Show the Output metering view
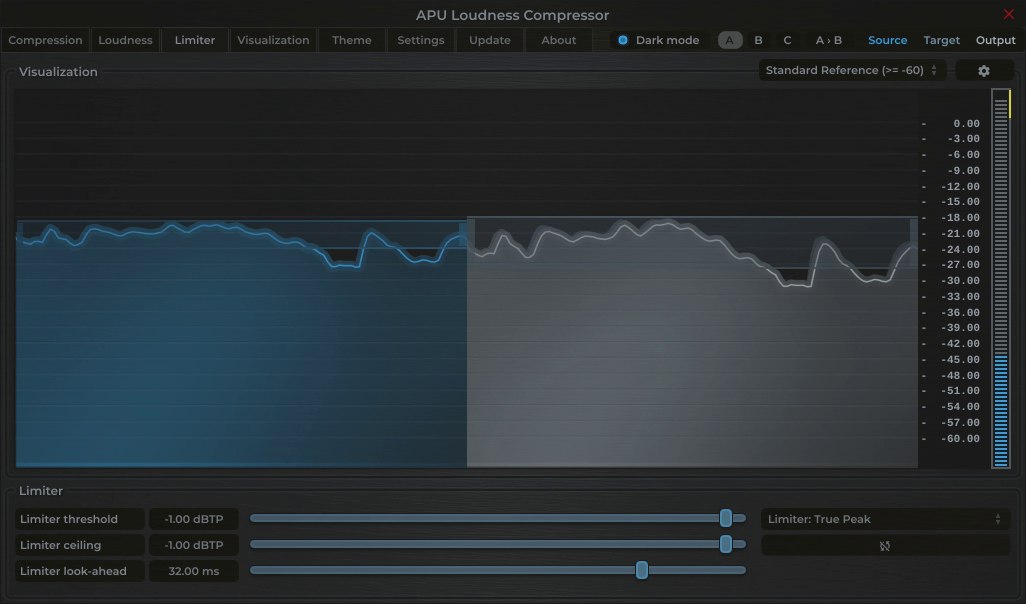The height and width of the screenshot is (604, 1026). pos(995,40)
